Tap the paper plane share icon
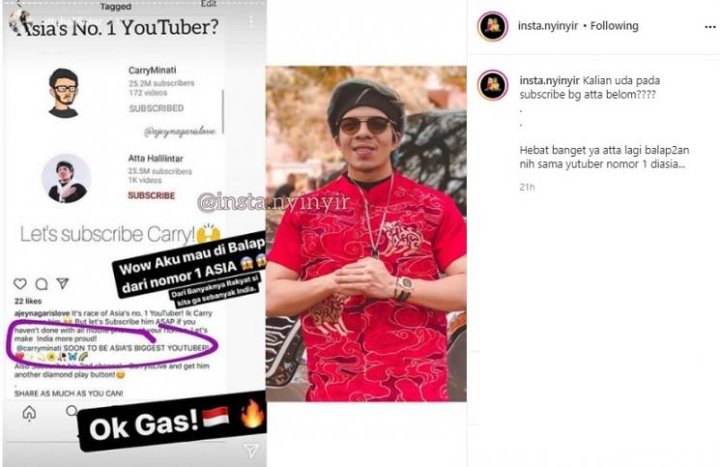This screenshot has width=720, height=467. tap(63, 284)
